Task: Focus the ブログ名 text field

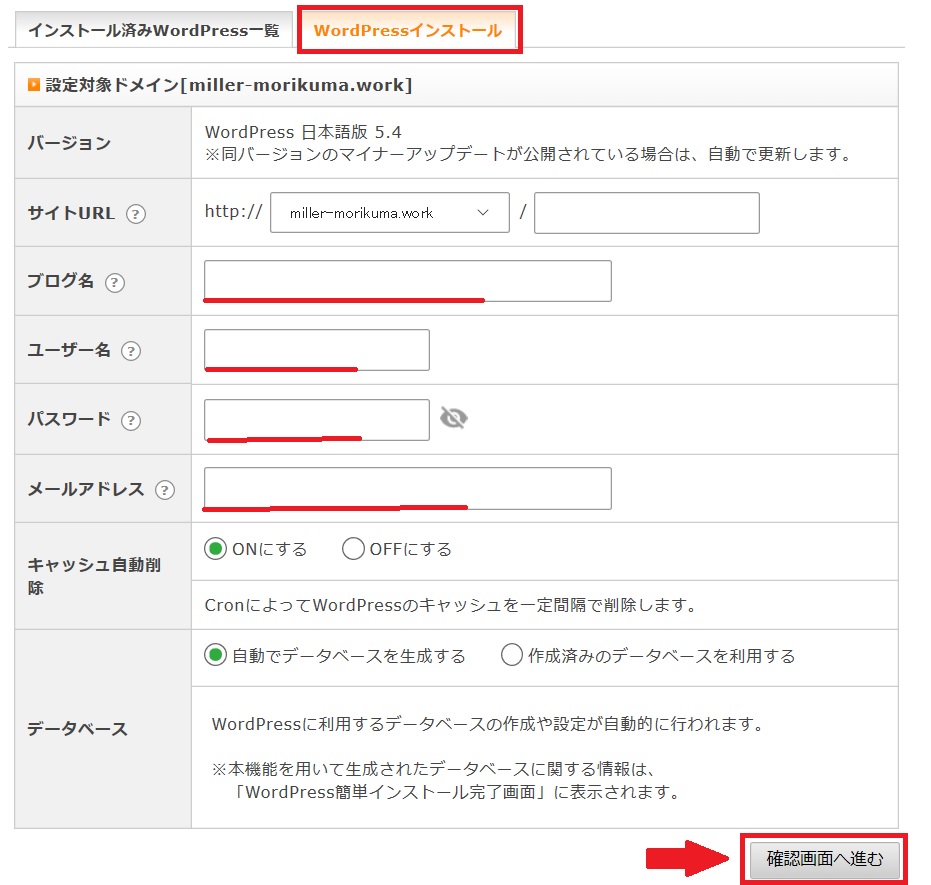Action: pos(407,281)
